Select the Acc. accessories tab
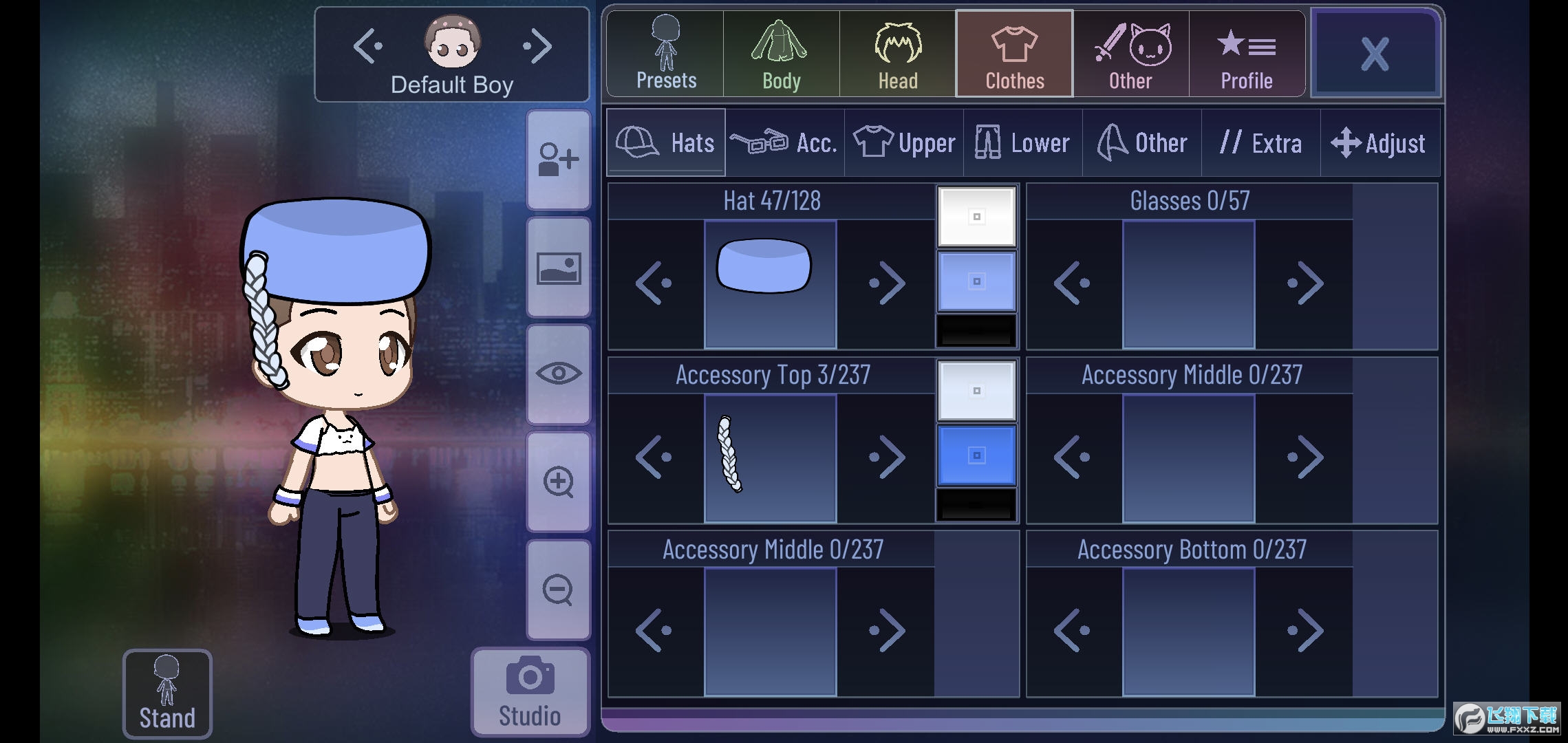1568x743 pixels. (x=785, y=143)
